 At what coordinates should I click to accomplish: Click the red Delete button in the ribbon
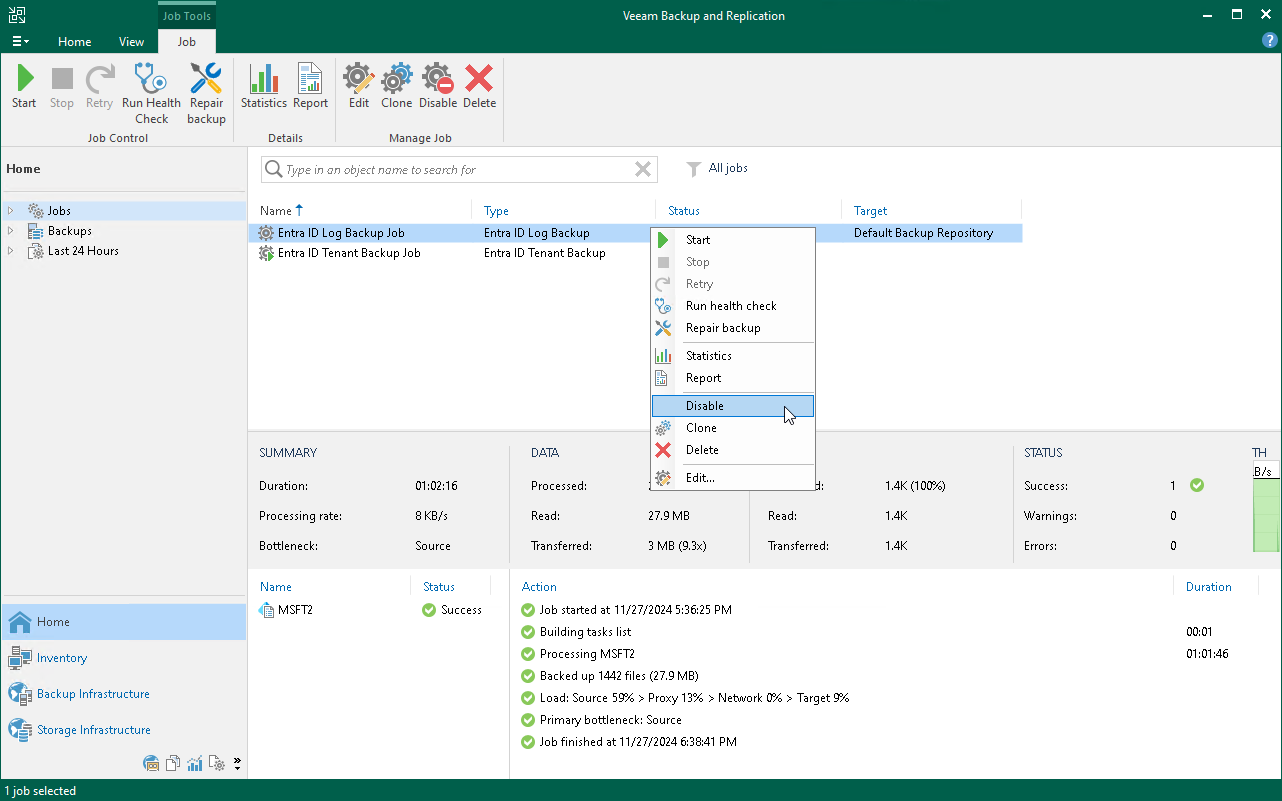(x=480, y=86)
